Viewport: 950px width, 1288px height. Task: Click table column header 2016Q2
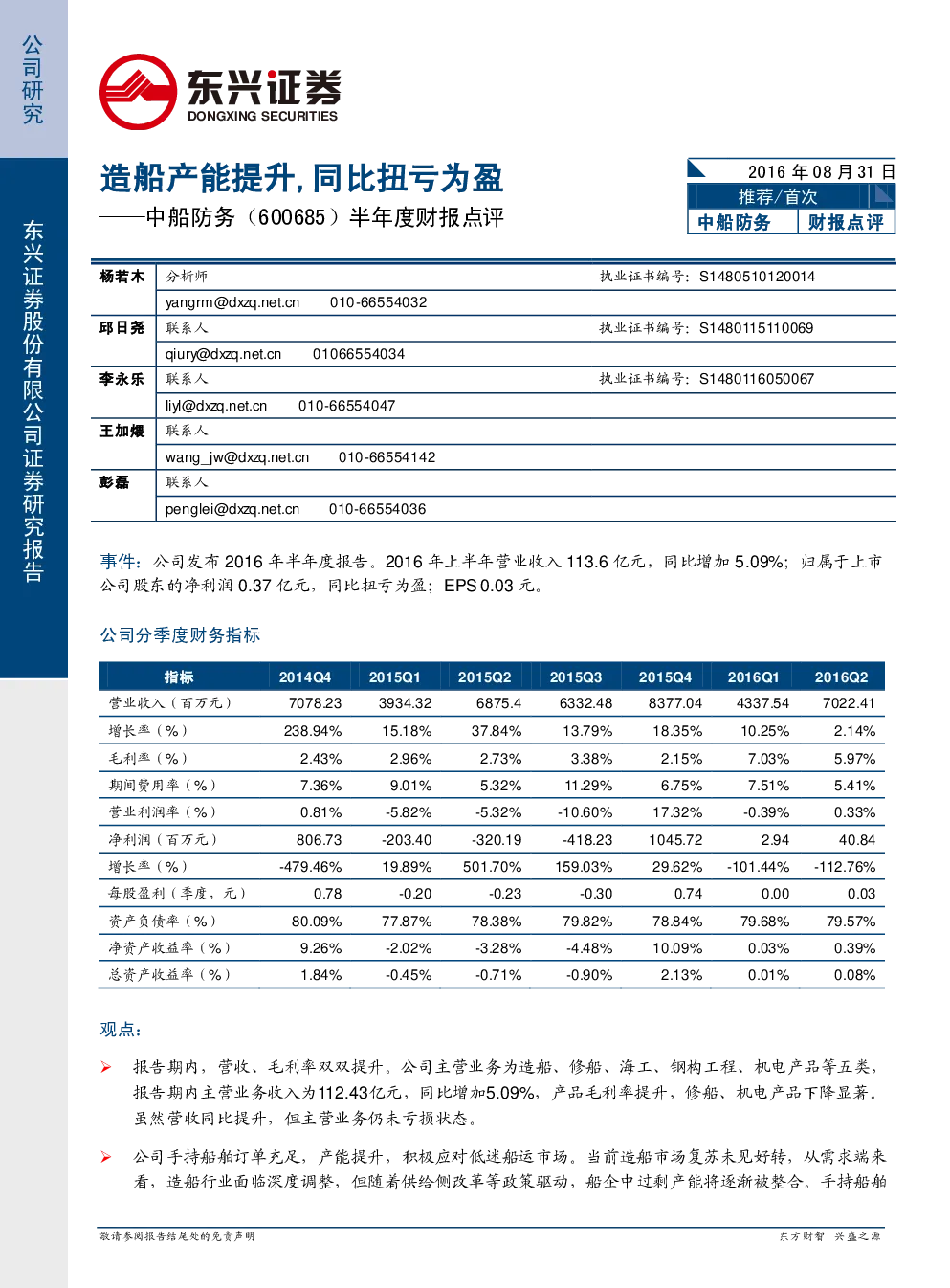click(841, 677)
